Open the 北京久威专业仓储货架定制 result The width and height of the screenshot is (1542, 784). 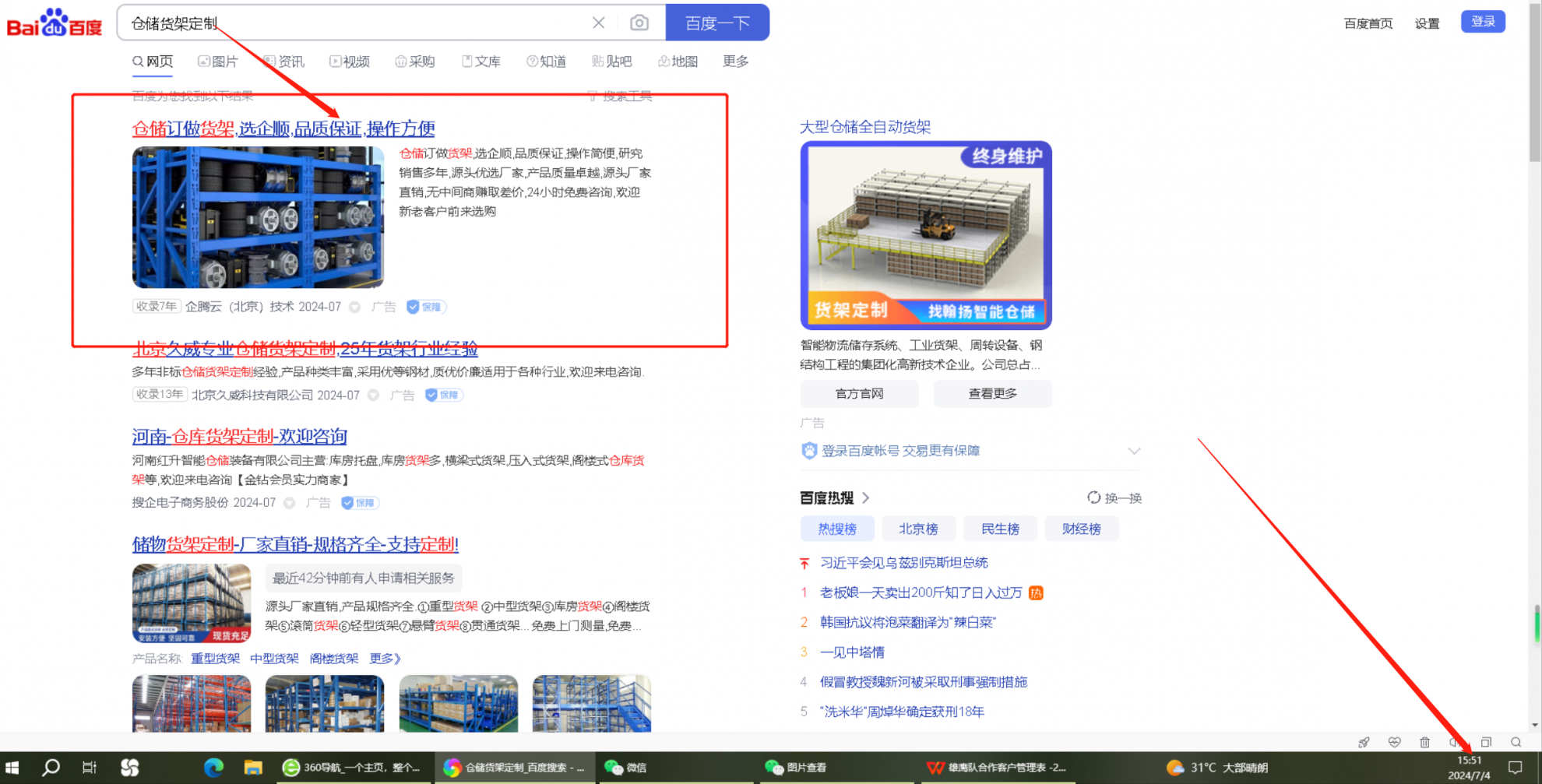point(305,348)
